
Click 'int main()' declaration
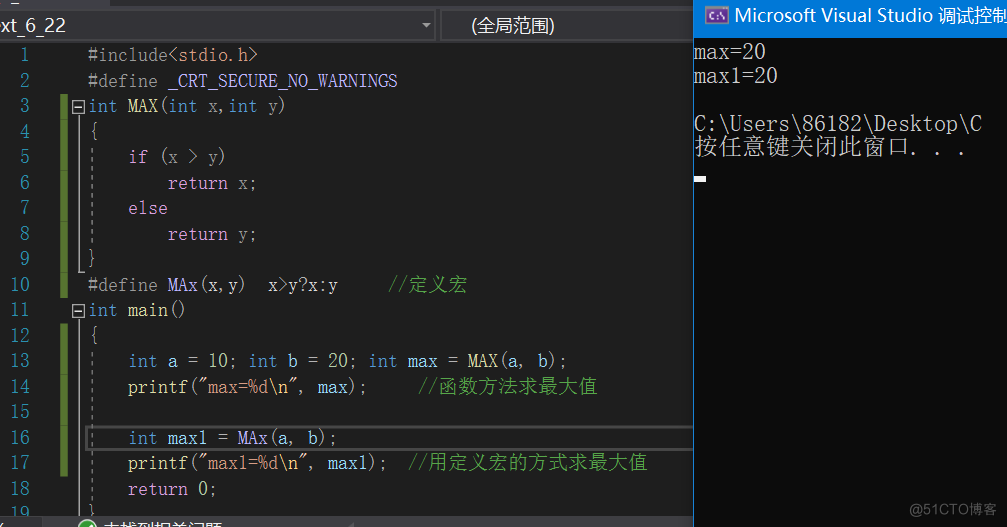137,310
